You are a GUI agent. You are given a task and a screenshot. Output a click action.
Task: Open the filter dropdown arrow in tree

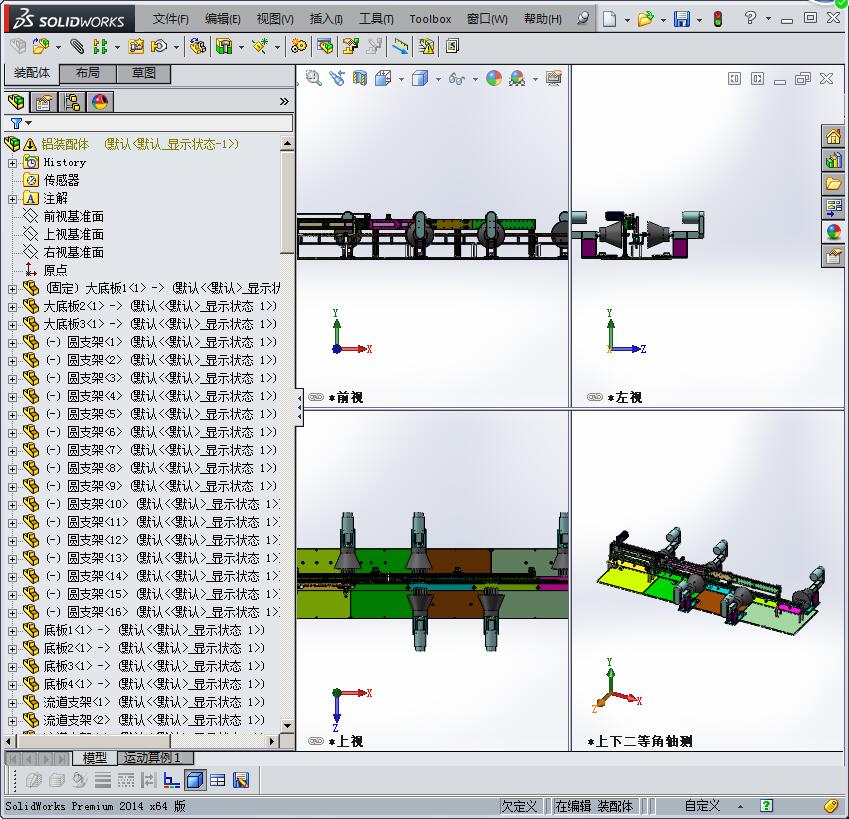click(x=29, y=123)
